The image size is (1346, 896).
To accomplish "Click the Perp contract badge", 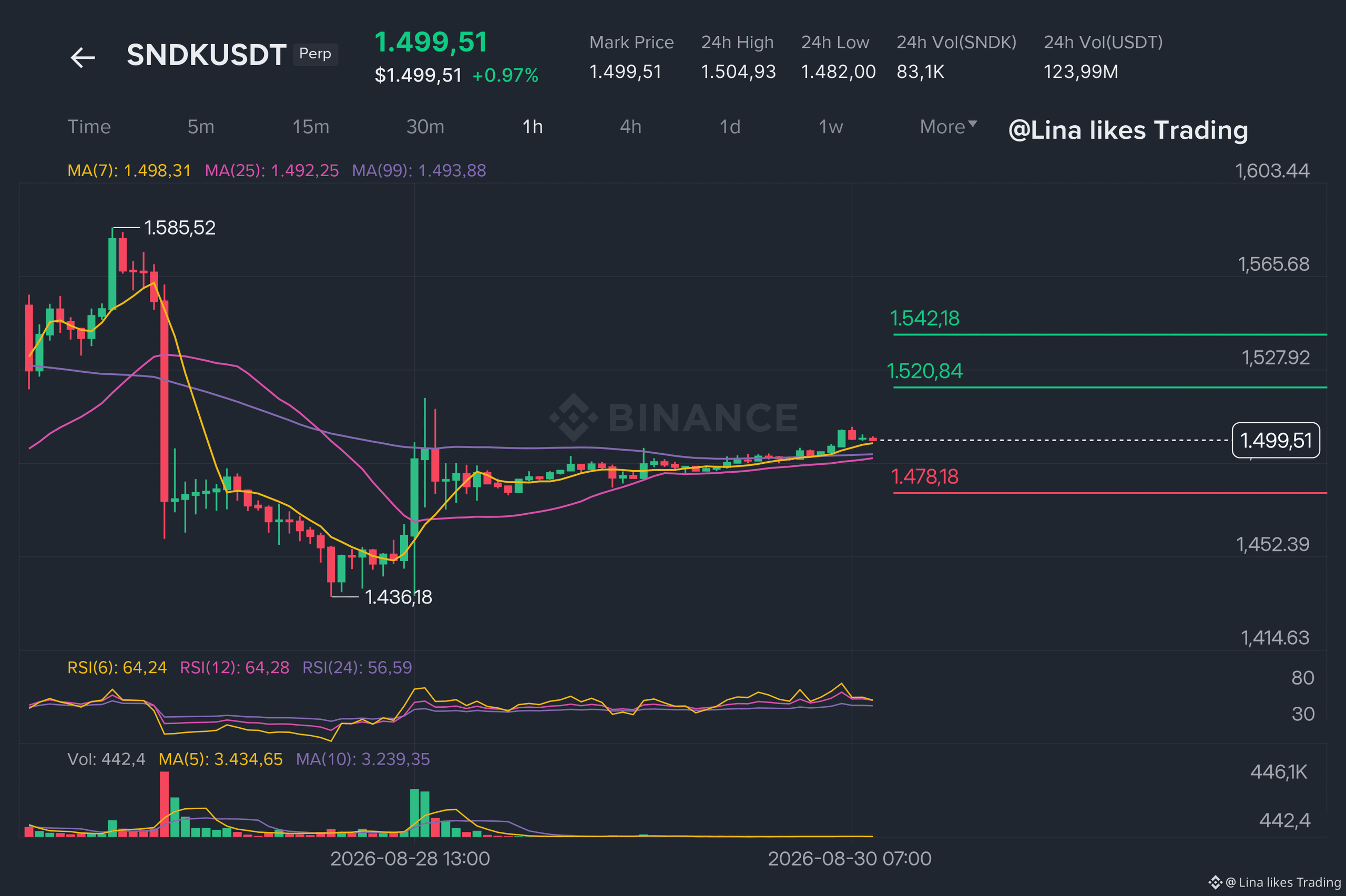I will [x=315, y=54].
